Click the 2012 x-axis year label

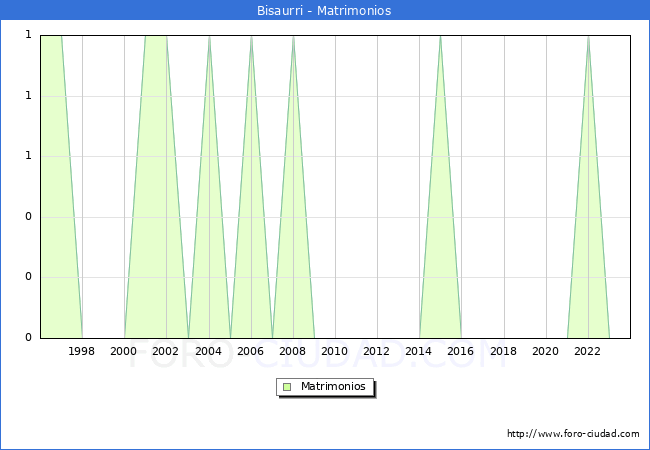(x=377, y=351)
